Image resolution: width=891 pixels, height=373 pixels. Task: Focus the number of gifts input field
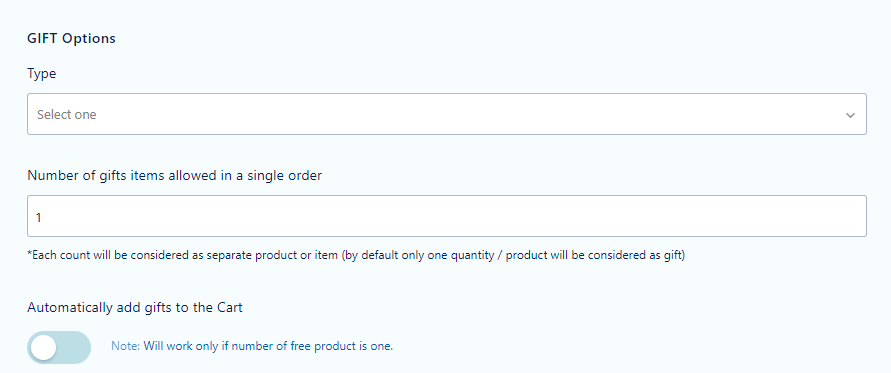(x=447, y=216)
